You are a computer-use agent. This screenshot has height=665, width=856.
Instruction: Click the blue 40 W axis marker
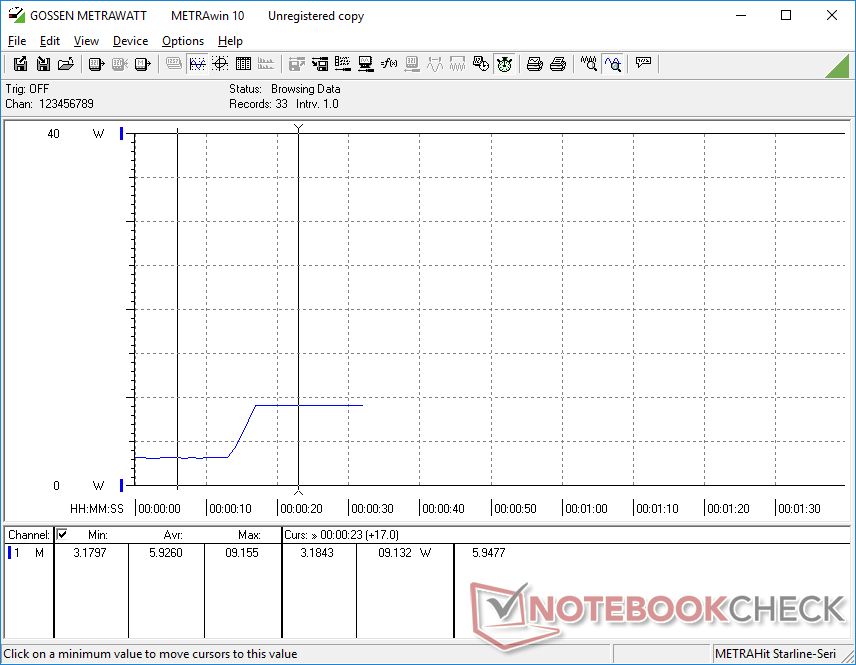(x=122, y=133)
